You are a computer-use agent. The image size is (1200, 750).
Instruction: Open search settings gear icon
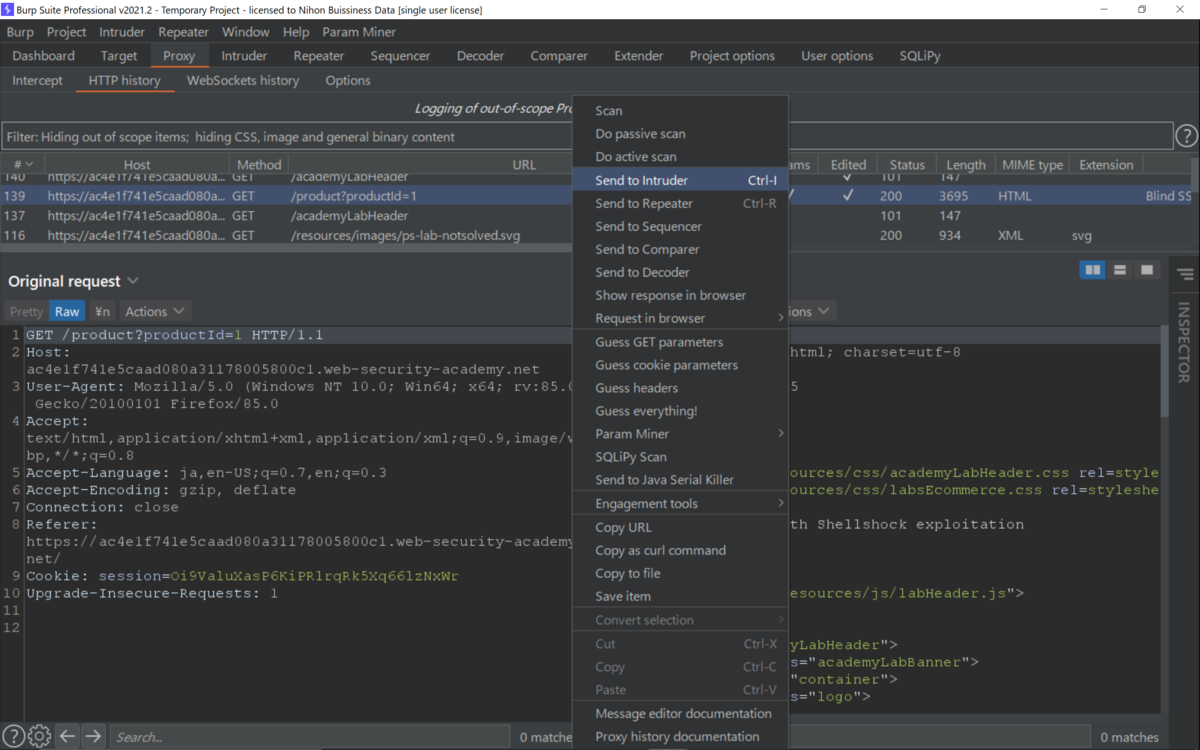[39, 737]
